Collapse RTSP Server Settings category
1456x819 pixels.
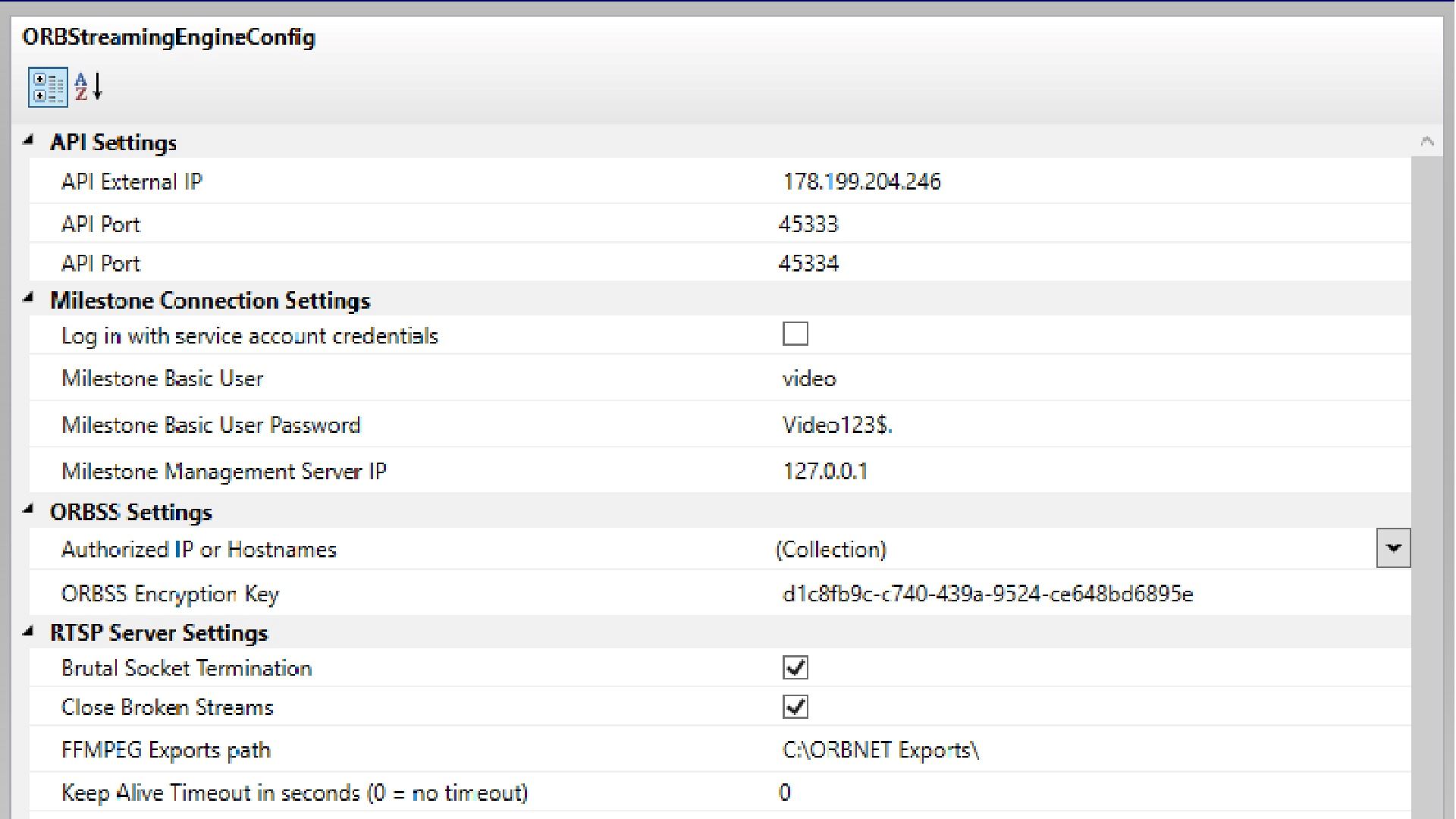pyautogui.click(x=29, y=630)
